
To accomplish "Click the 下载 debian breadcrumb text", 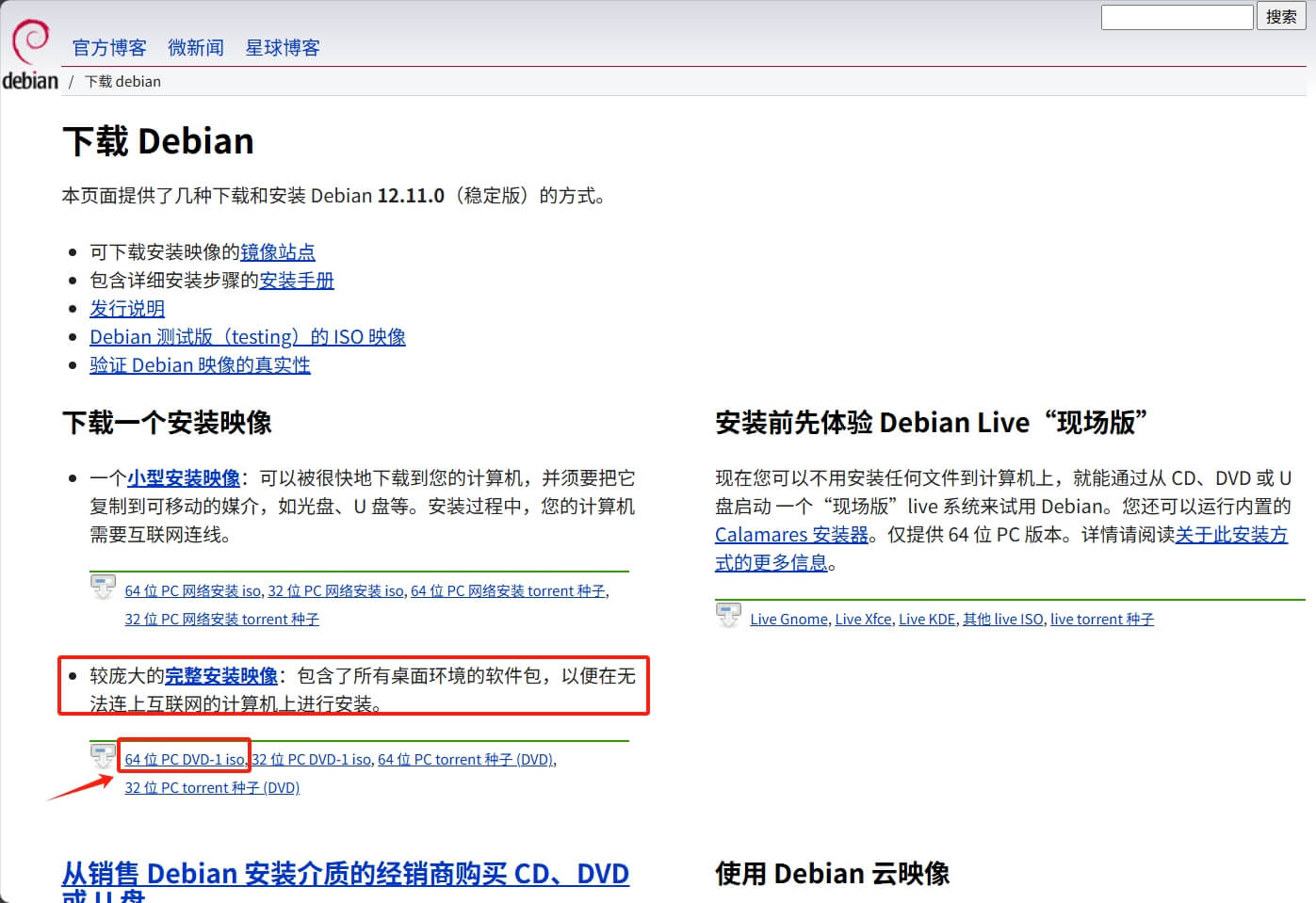I will (122, 82).
